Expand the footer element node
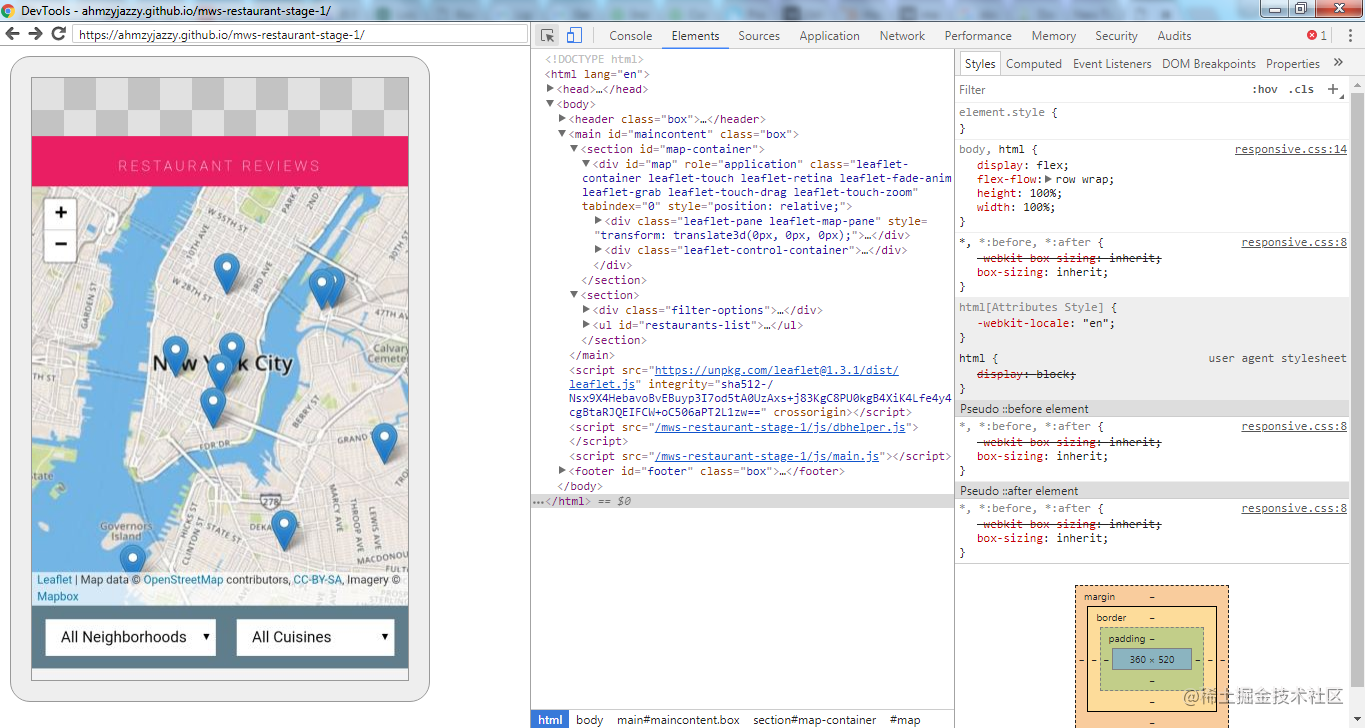This screenshot has width=1365, height=728. pyautogui.click(x=562, y=471)
